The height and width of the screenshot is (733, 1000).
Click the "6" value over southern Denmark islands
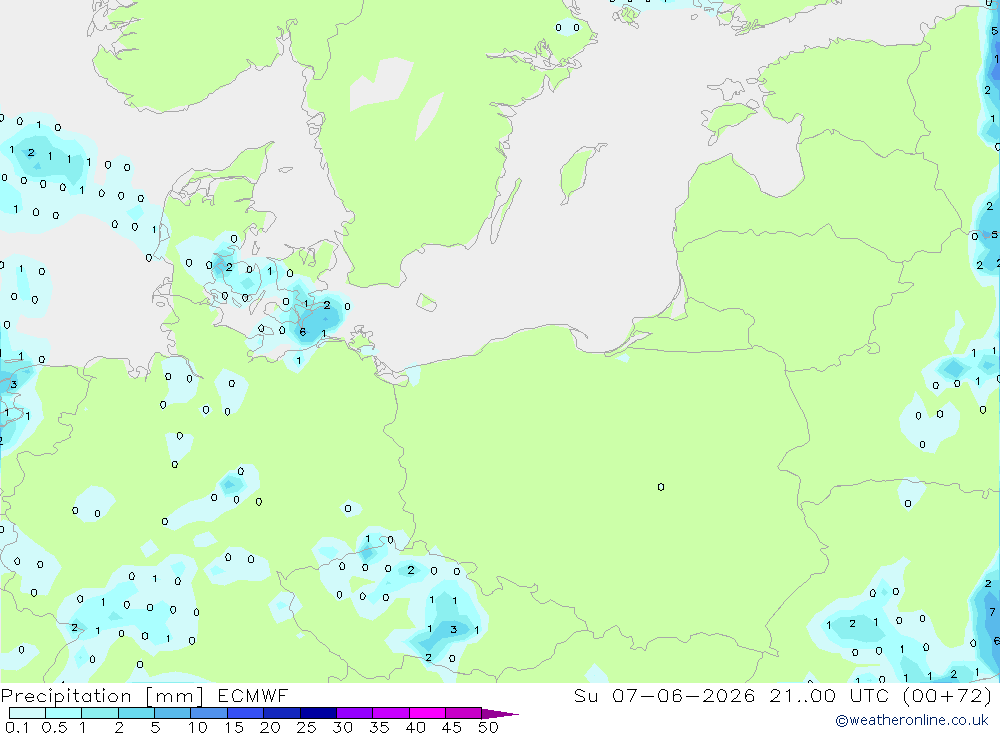coord(302,332)
